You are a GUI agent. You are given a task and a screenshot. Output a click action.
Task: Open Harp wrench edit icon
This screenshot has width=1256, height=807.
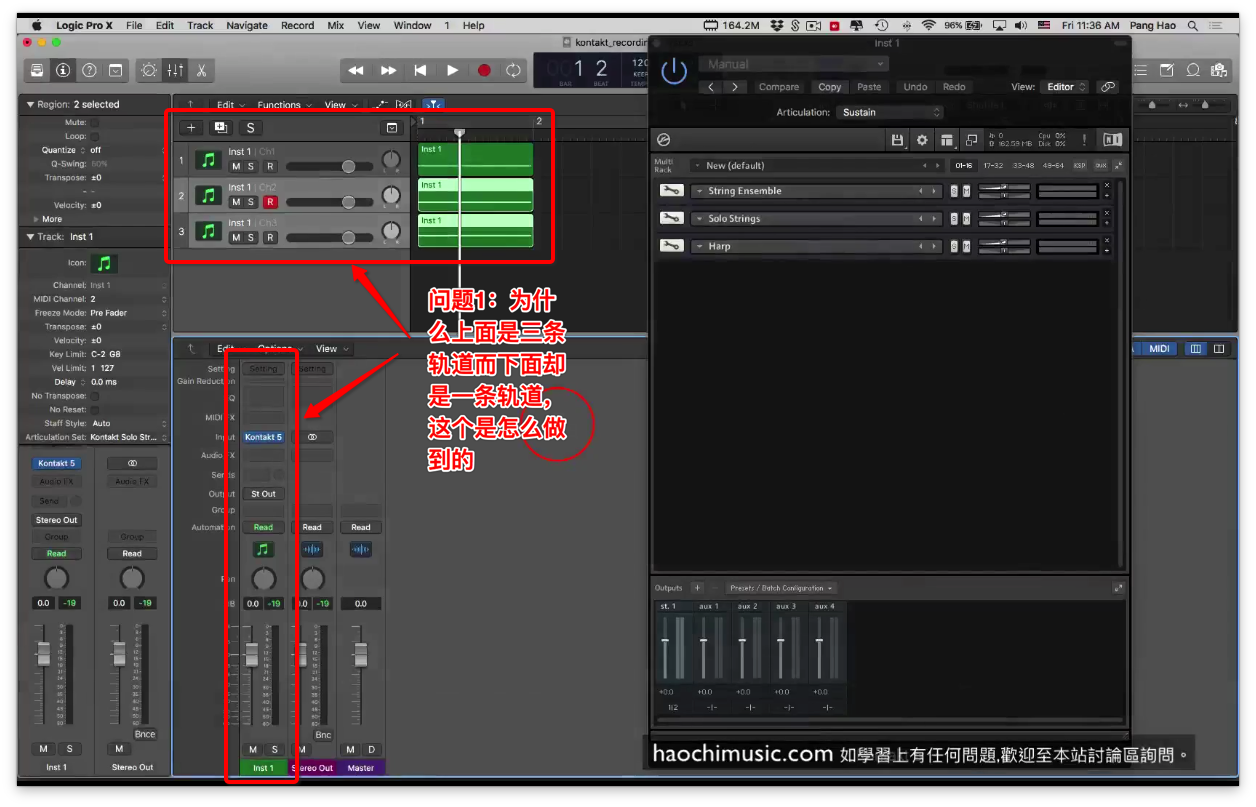point(671,246)
